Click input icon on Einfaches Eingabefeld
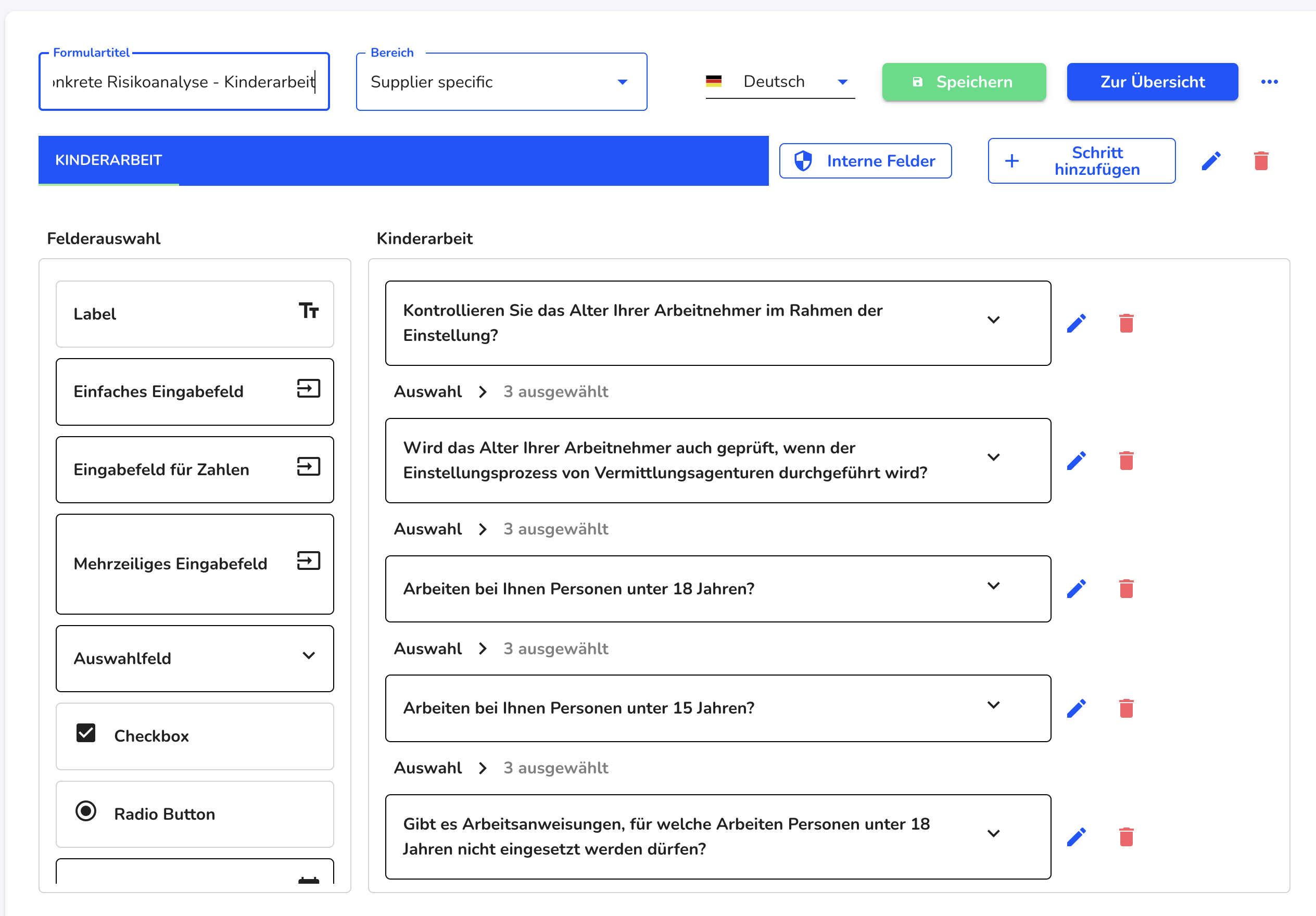 click(x=308, y=389)
